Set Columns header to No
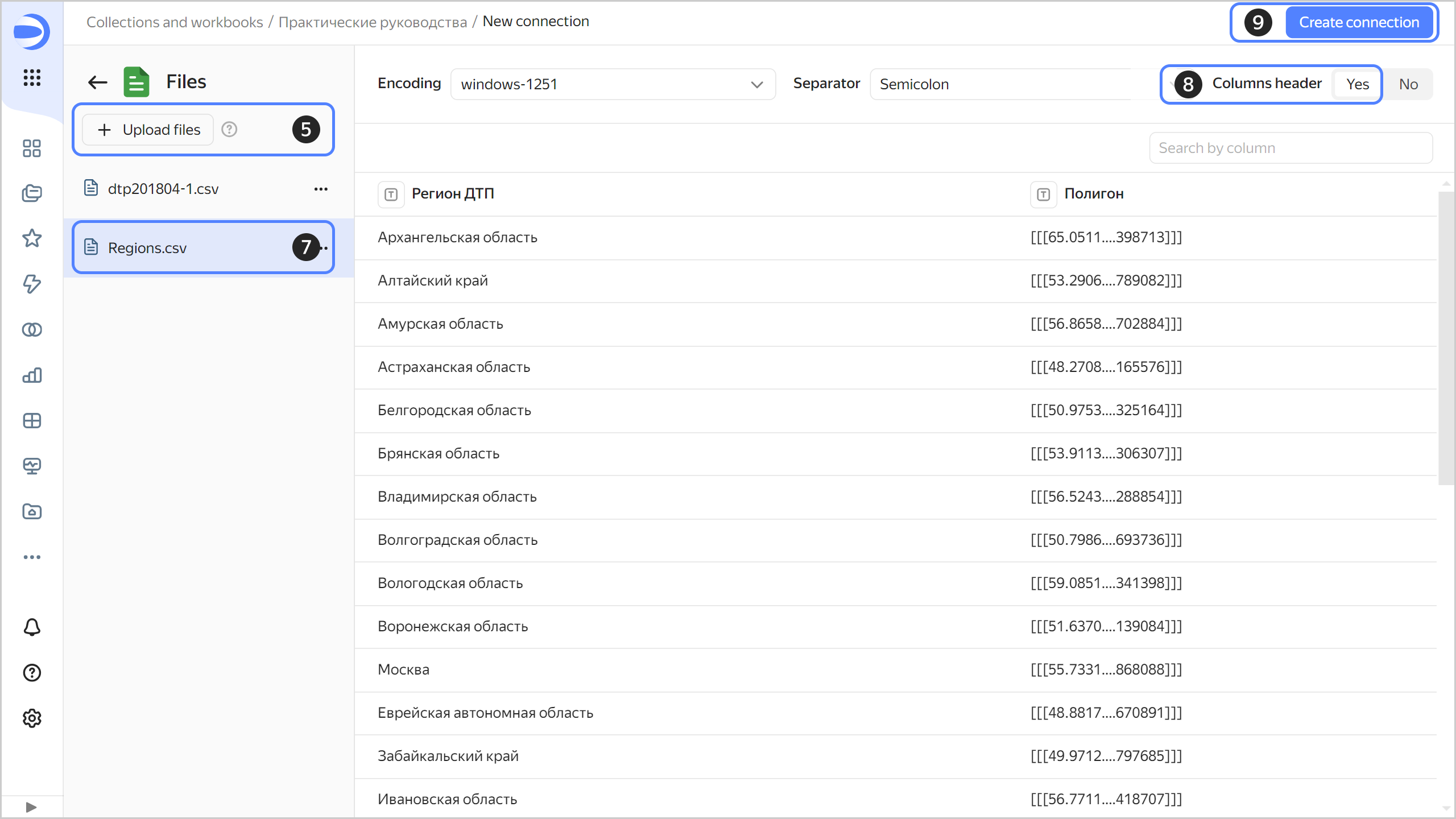1456x819 pixels. coord(1408,84)
